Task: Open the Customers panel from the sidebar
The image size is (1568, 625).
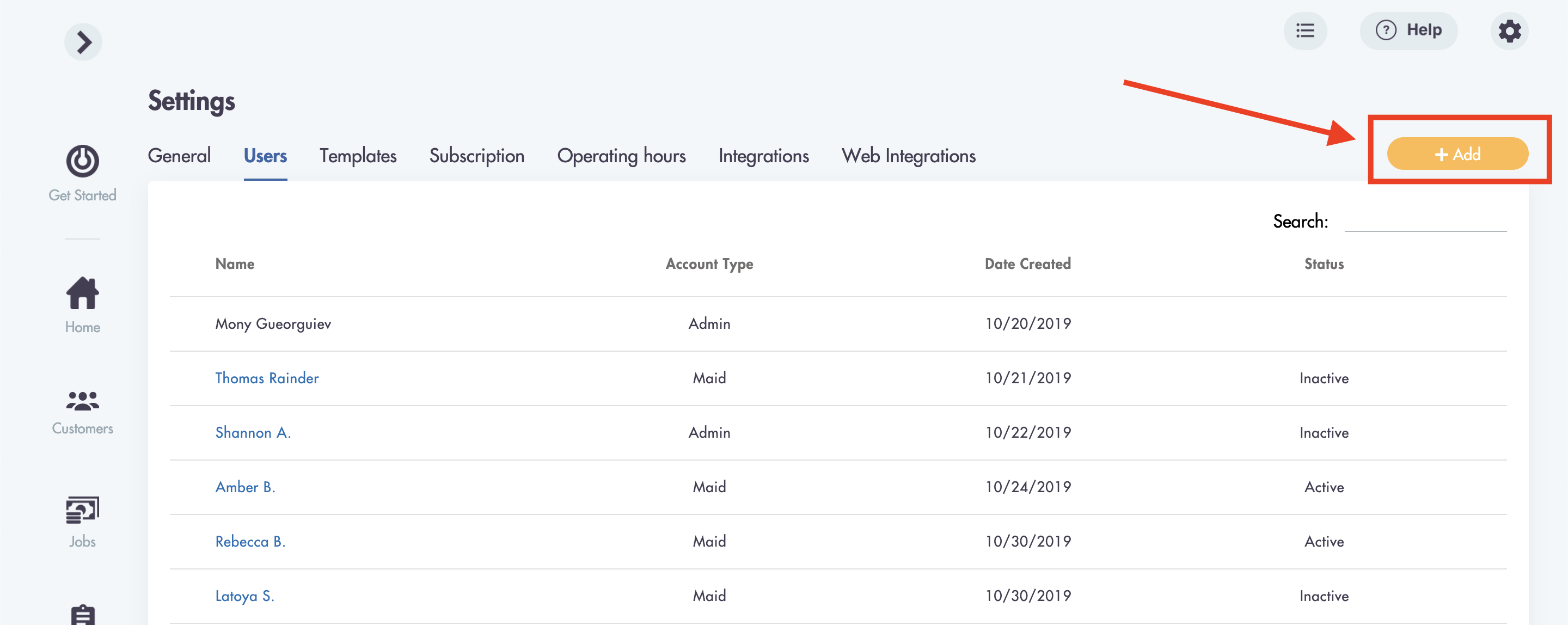Action: tap(82, 408)
